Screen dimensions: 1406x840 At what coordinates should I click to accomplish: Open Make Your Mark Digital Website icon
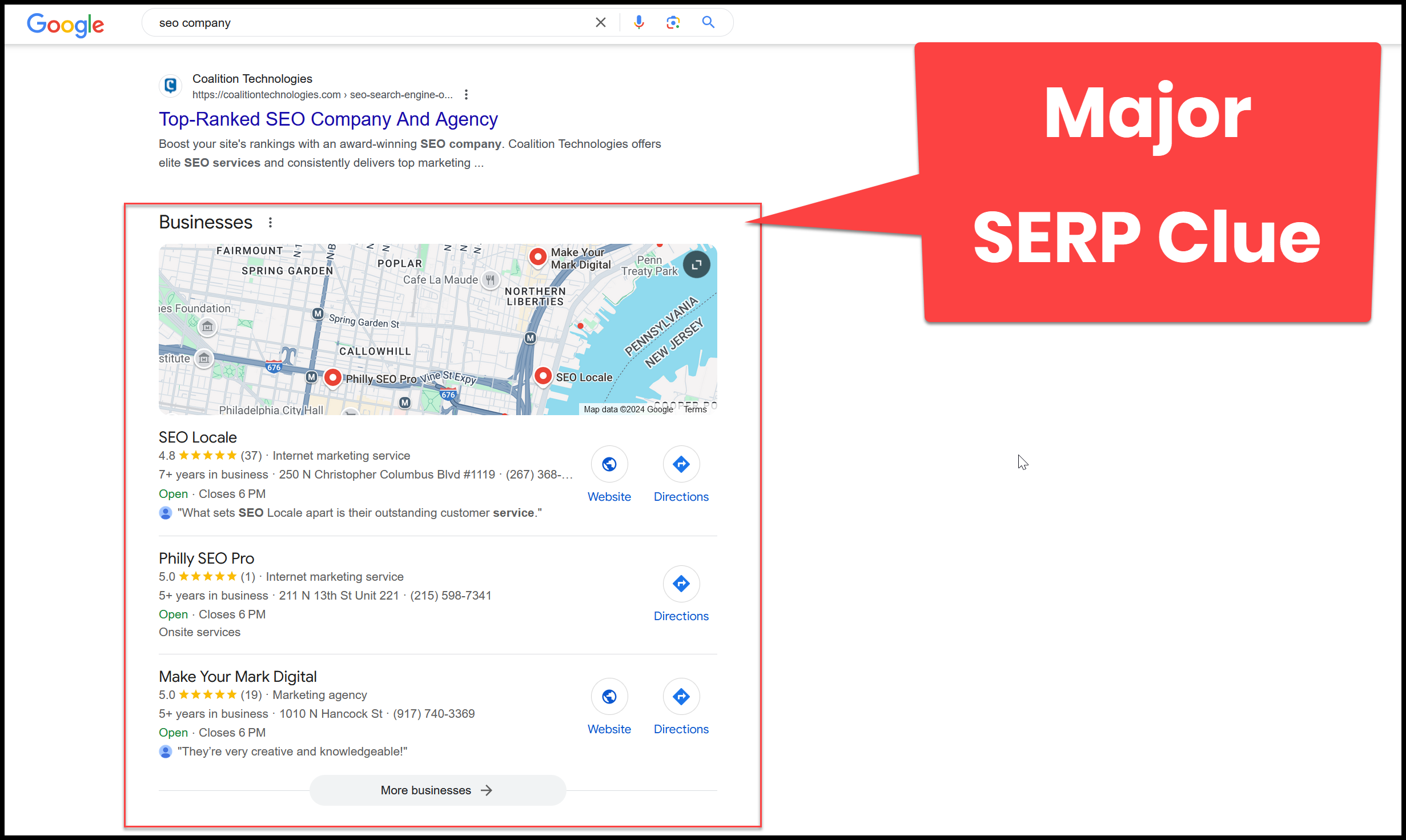tap(609, 696)
